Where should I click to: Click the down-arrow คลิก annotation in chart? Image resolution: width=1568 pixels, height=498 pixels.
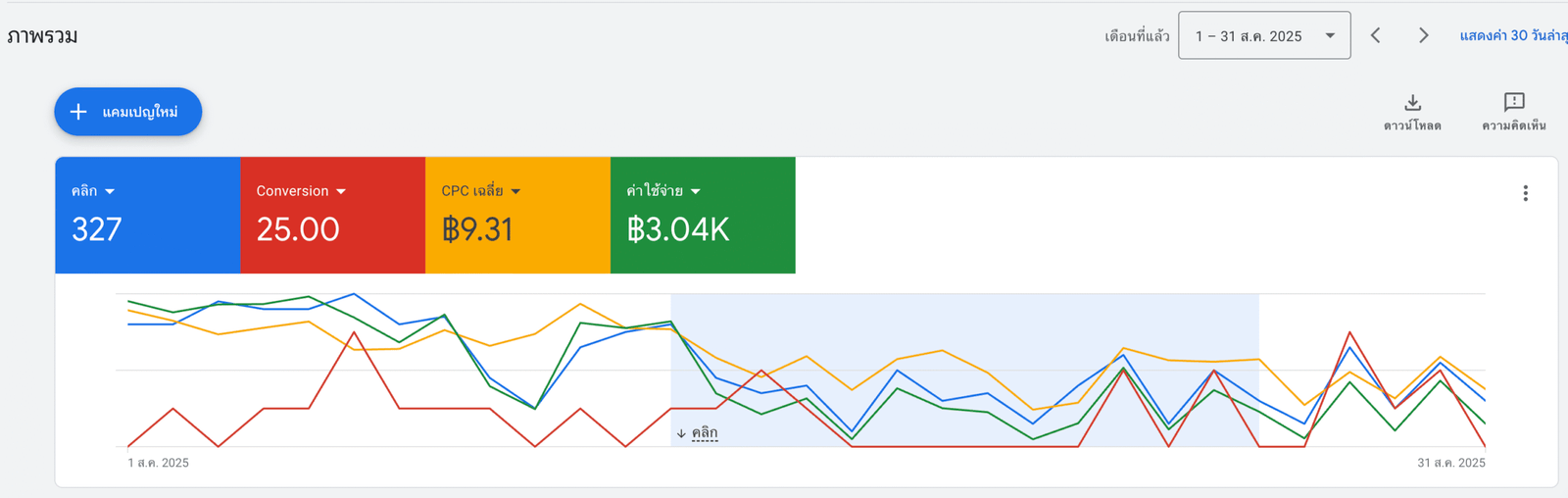697,432
